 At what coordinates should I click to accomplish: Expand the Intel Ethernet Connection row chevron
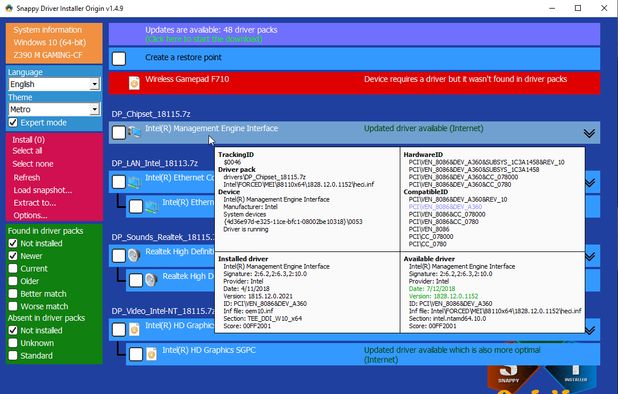(590, 183)
